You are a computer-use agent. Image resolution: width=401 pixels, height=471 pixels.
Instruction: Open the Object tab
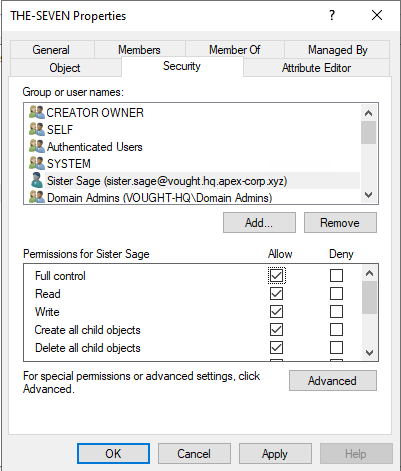[x=65, y=68]
